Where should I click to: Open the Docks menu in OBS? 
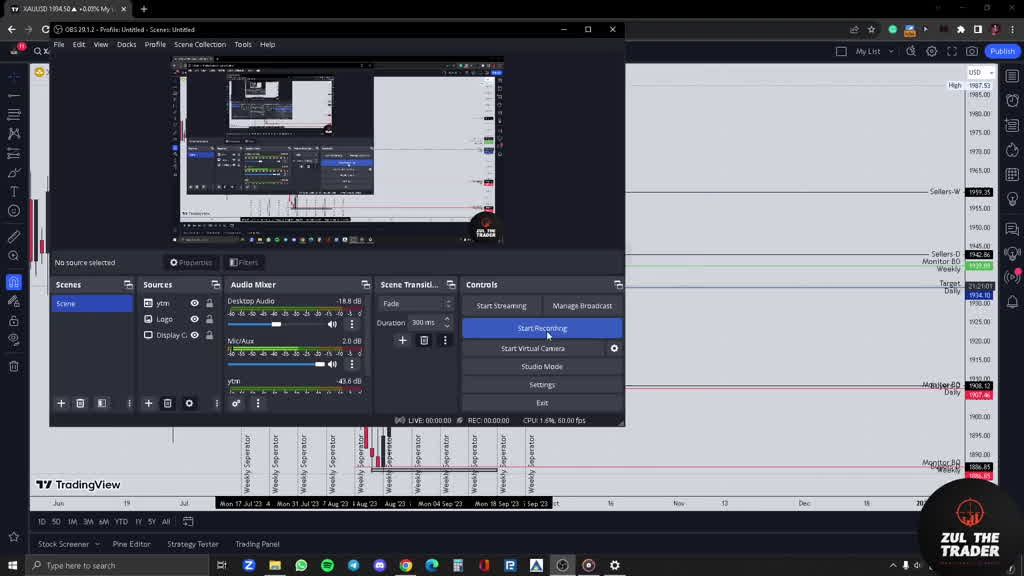(x=126, y=44)
